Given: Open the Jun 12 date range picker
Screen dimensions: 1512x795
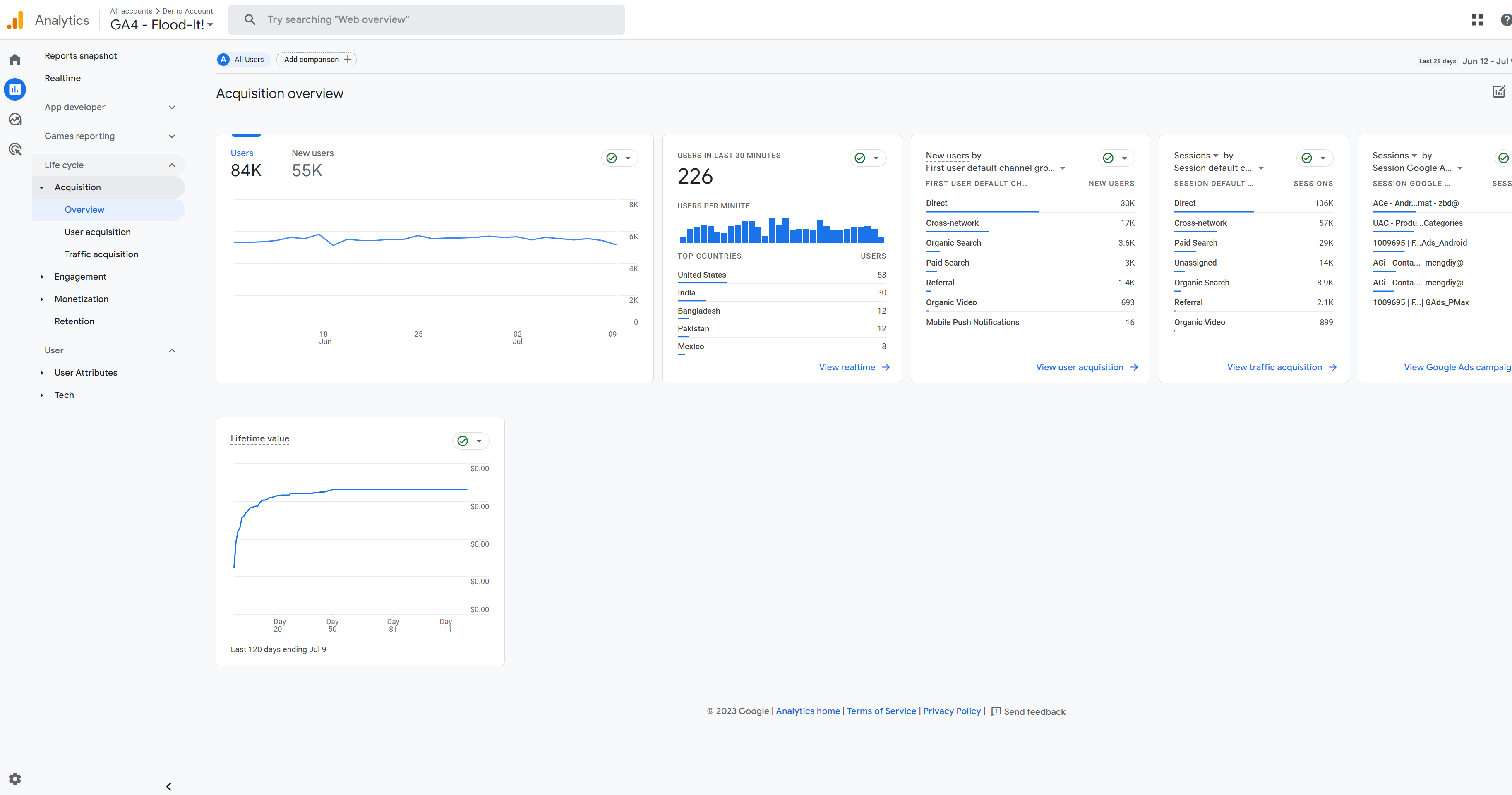Looking at the screenshot, I should [x=1487, y=61].
